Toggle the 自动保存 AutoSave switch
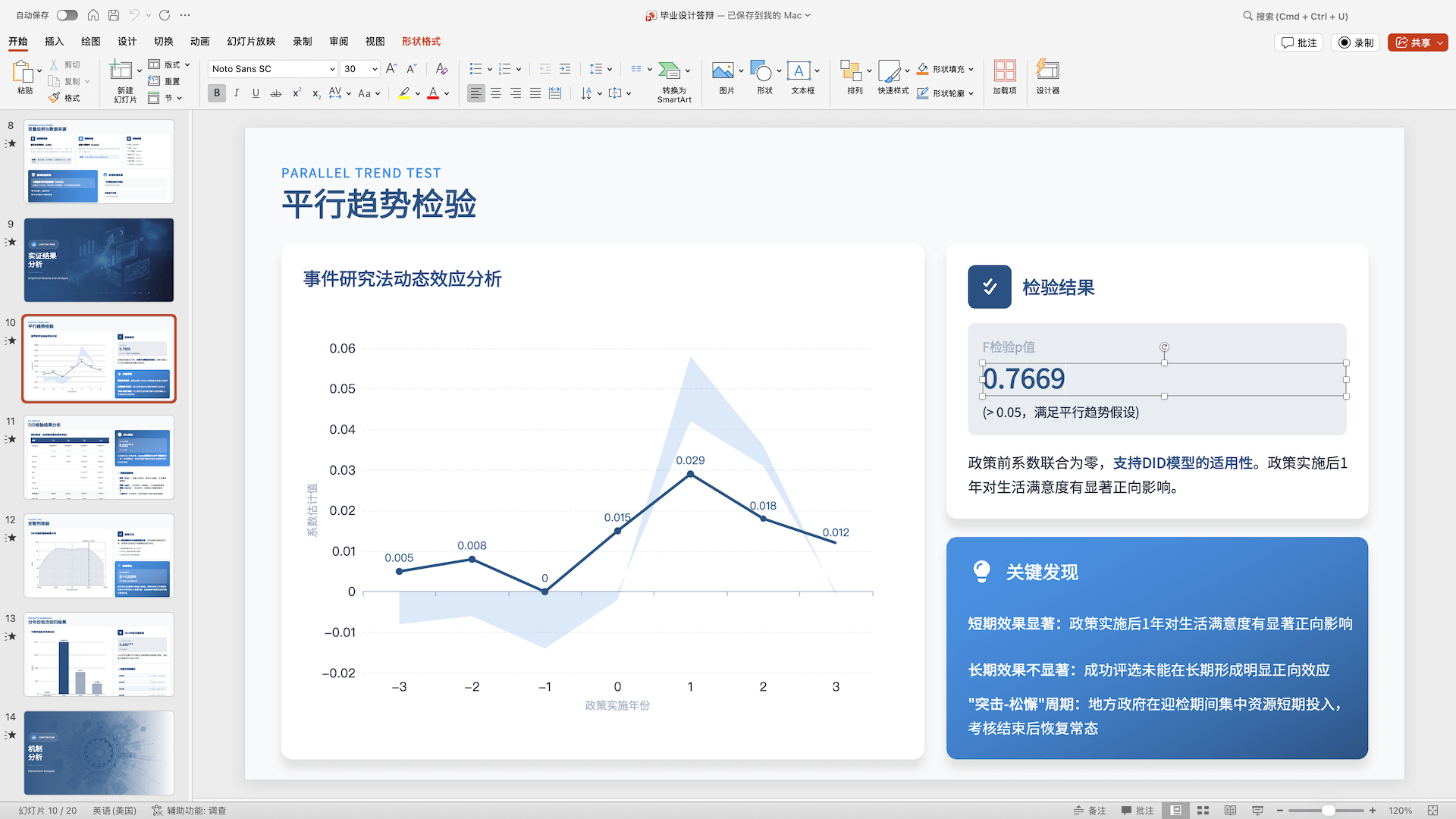The image size is (1456, 819). pyautogui.click(x=67, y=14)
